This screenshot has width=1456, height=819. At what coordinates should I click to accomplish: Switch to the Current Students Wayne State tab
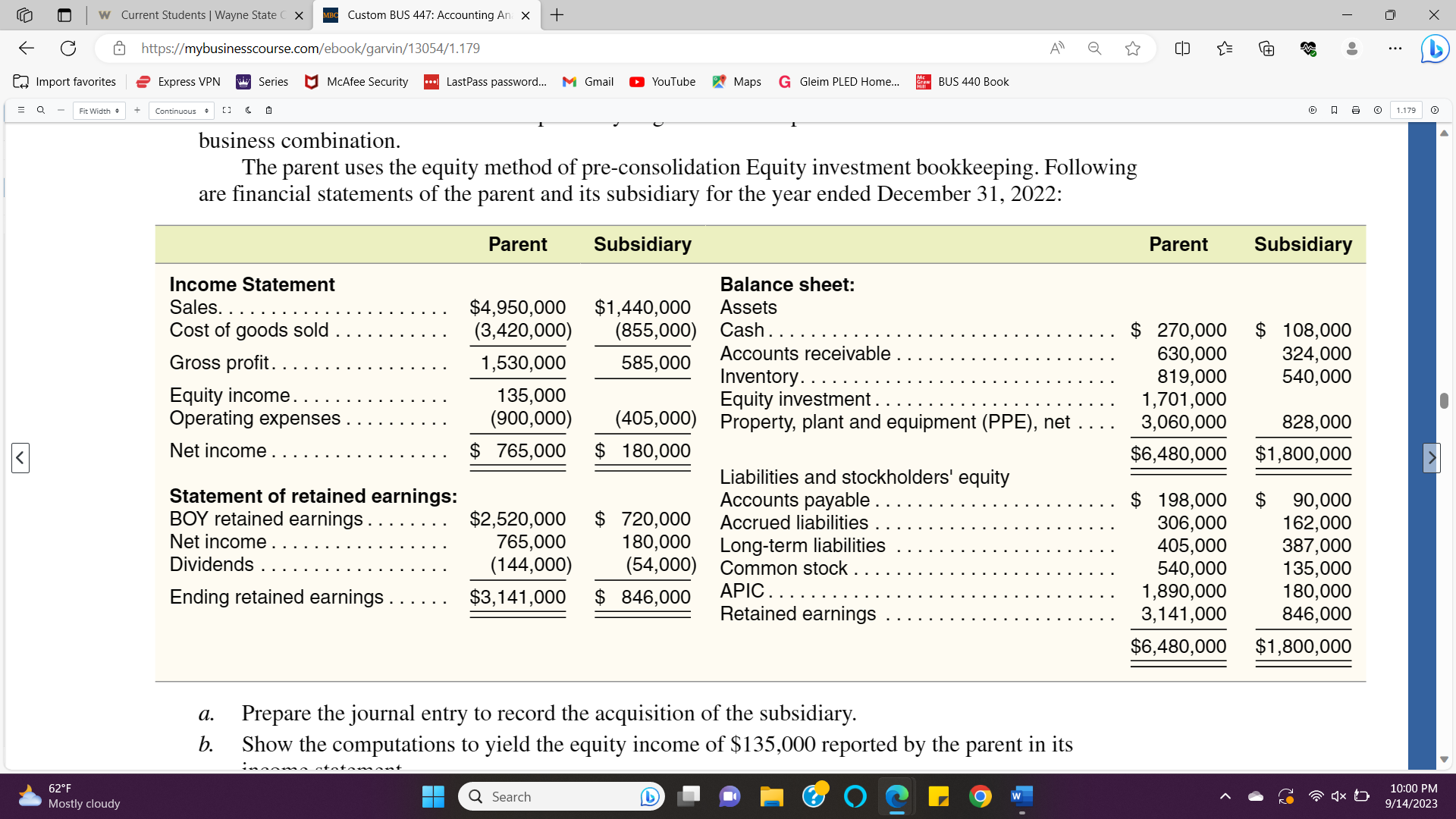pos(197,14)
